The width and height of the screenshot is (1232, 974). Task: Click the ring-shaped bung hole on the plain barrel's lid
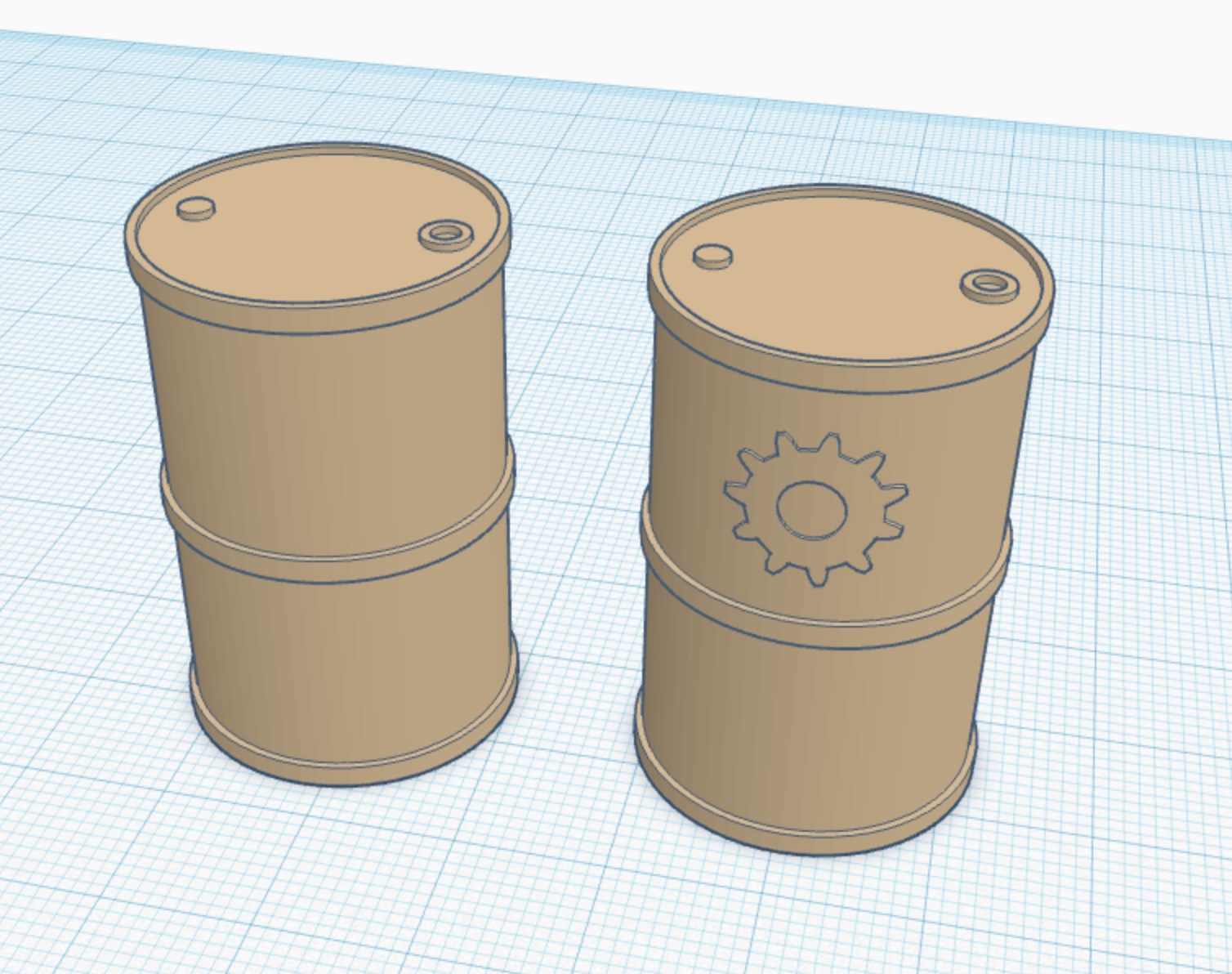[x=446, y=236]
